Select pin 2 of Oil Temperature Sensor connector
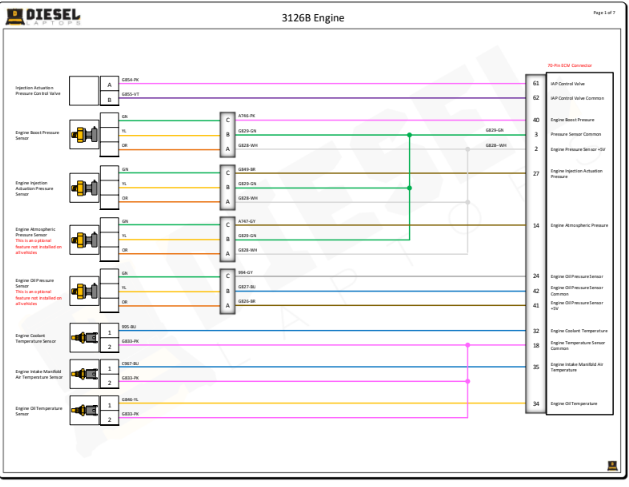This screenshot has height=487, width=629. tap(110, 419)
